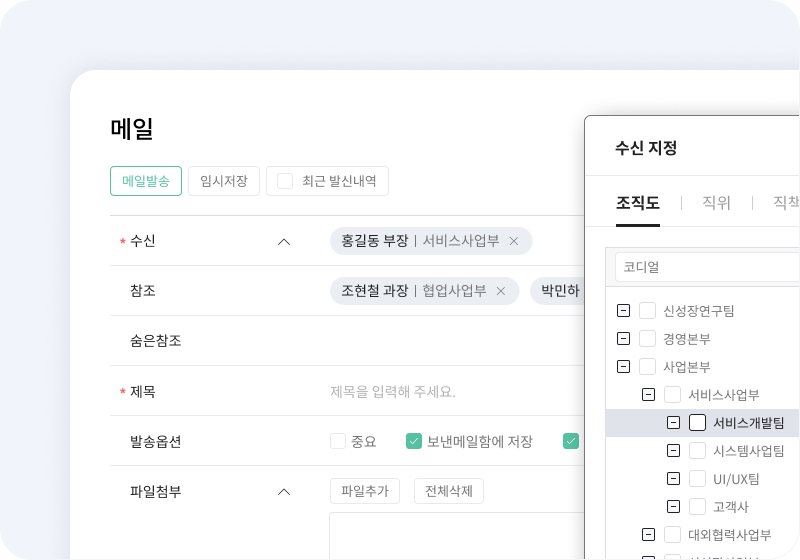Enable the 중요 send option
This screenshot has height=560, width=800.
(x=338, y=441)
